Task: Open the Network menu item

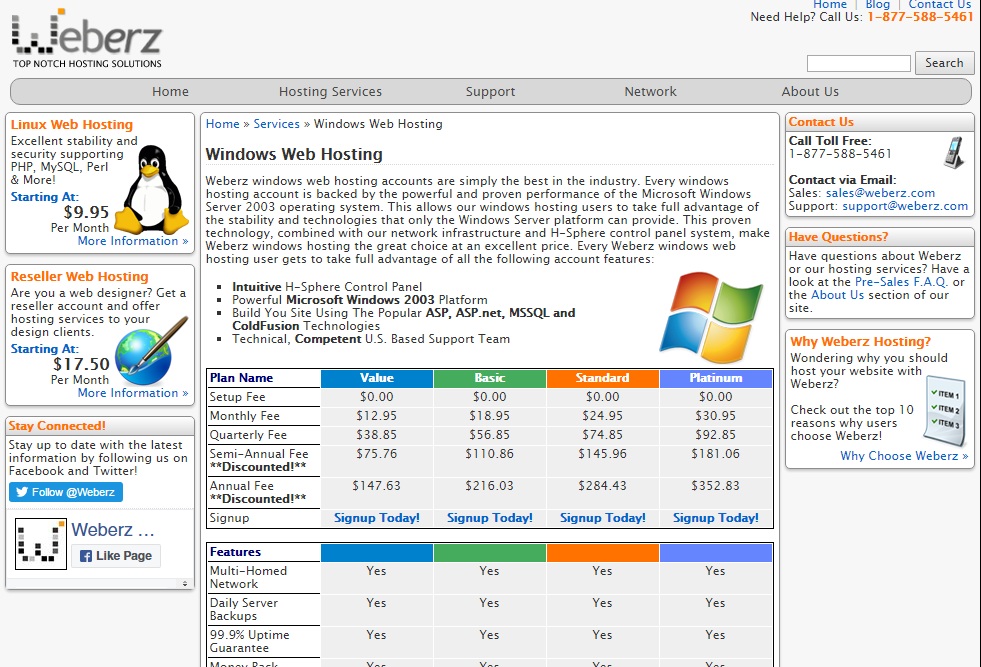Action: [x=650, y=91]
